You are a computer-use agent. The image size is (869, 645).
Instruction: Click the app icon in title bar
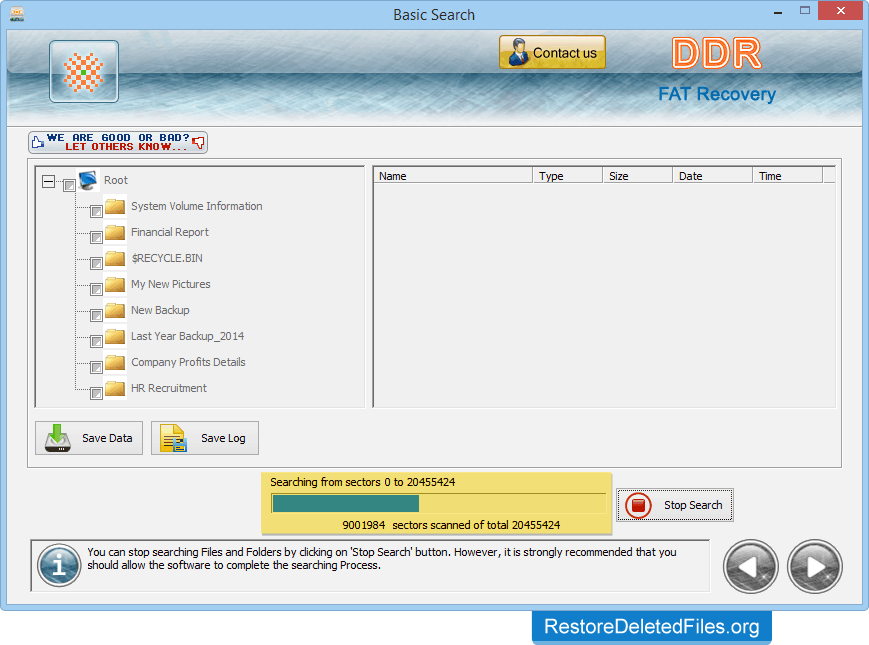coord(17,14)
